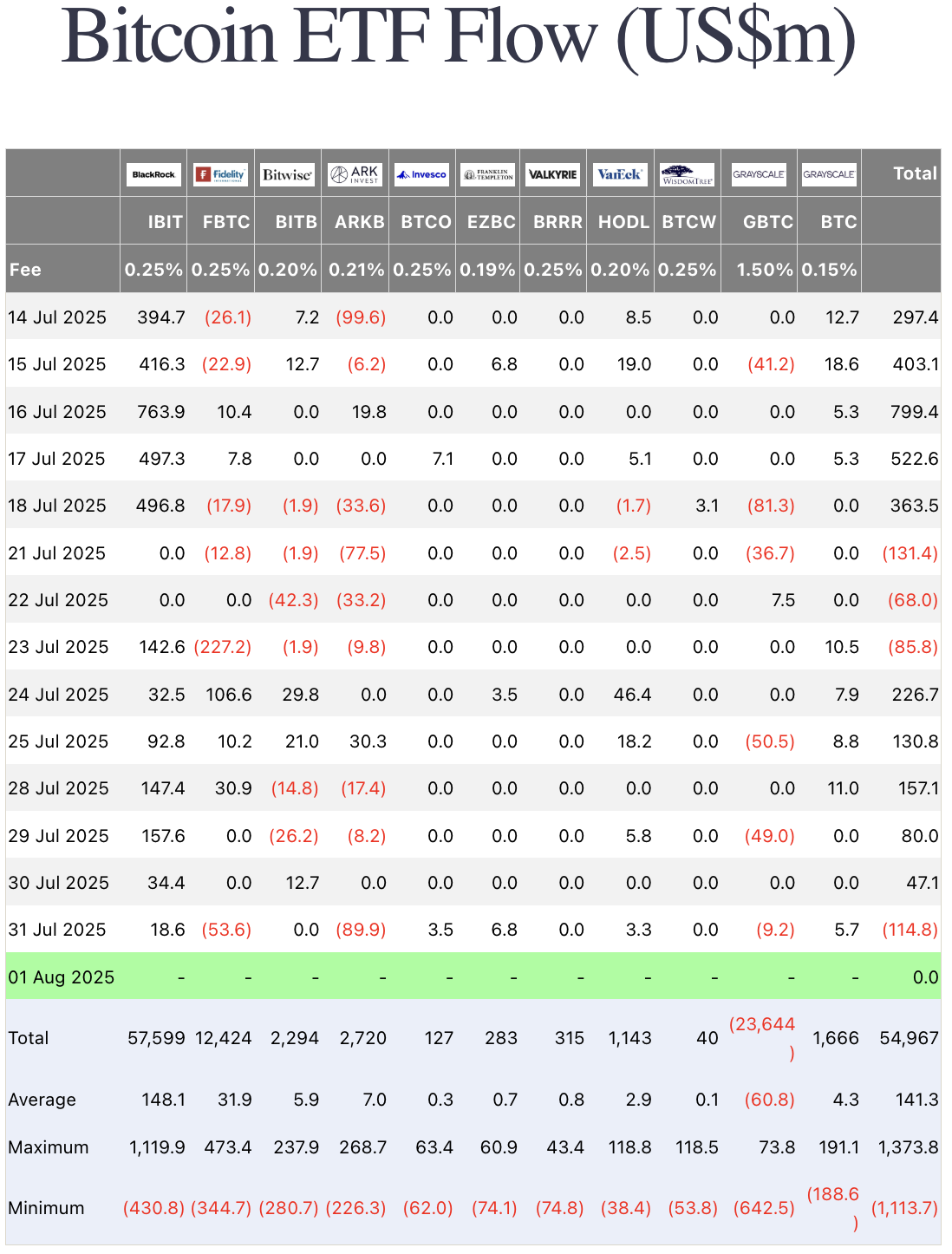Viewport: 952px width, 1254px height.
Task: Click the 21 Jul 2025 date row
Action: 473,553
